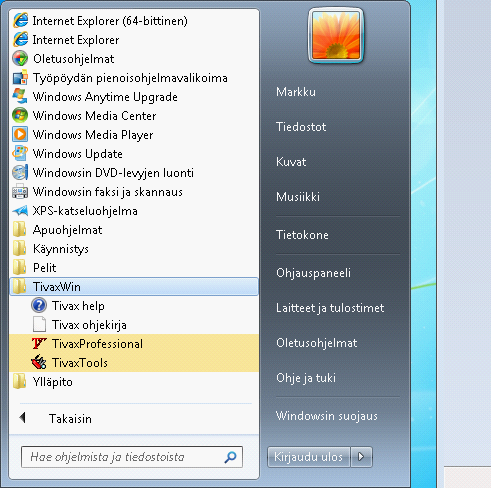Open the Windows Update icon
The width and height of the screenshot is (491, 488).
20,154
